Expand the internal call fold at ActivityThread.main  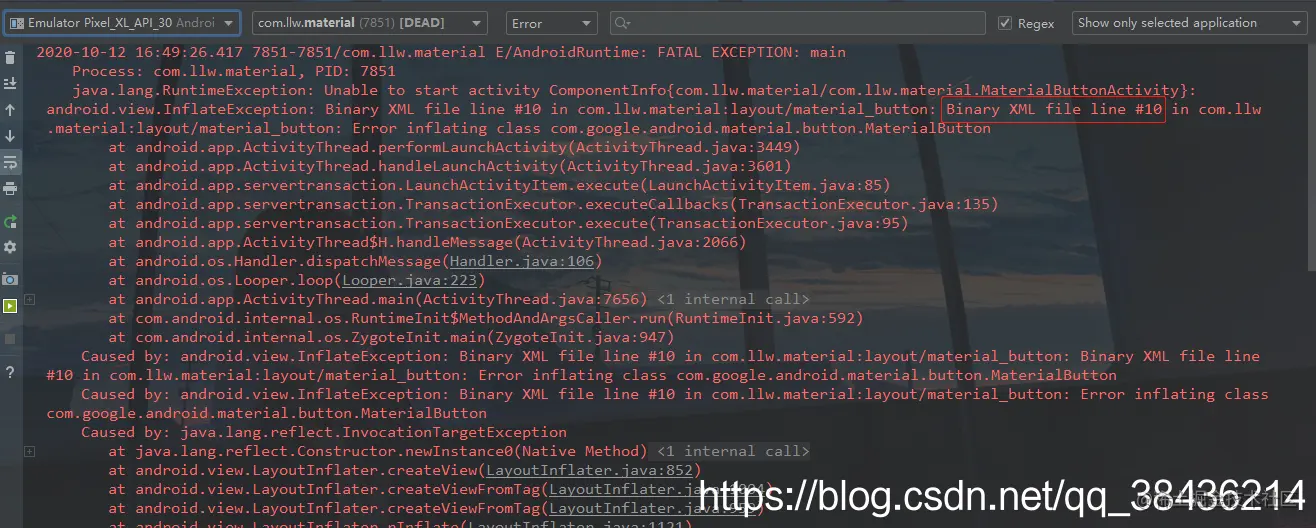(29, 299)
